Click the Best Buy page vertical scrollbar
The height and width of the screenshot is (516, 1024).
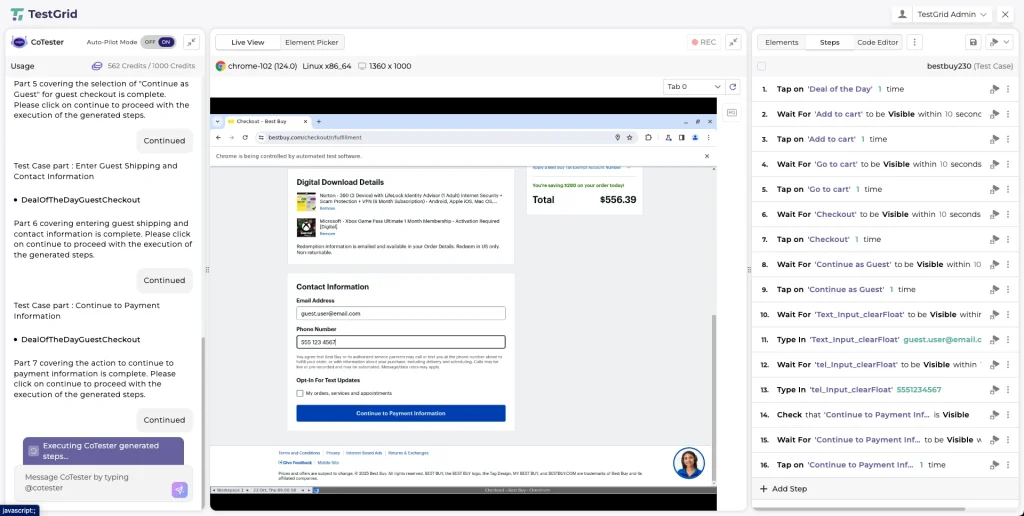pos(713,398)
